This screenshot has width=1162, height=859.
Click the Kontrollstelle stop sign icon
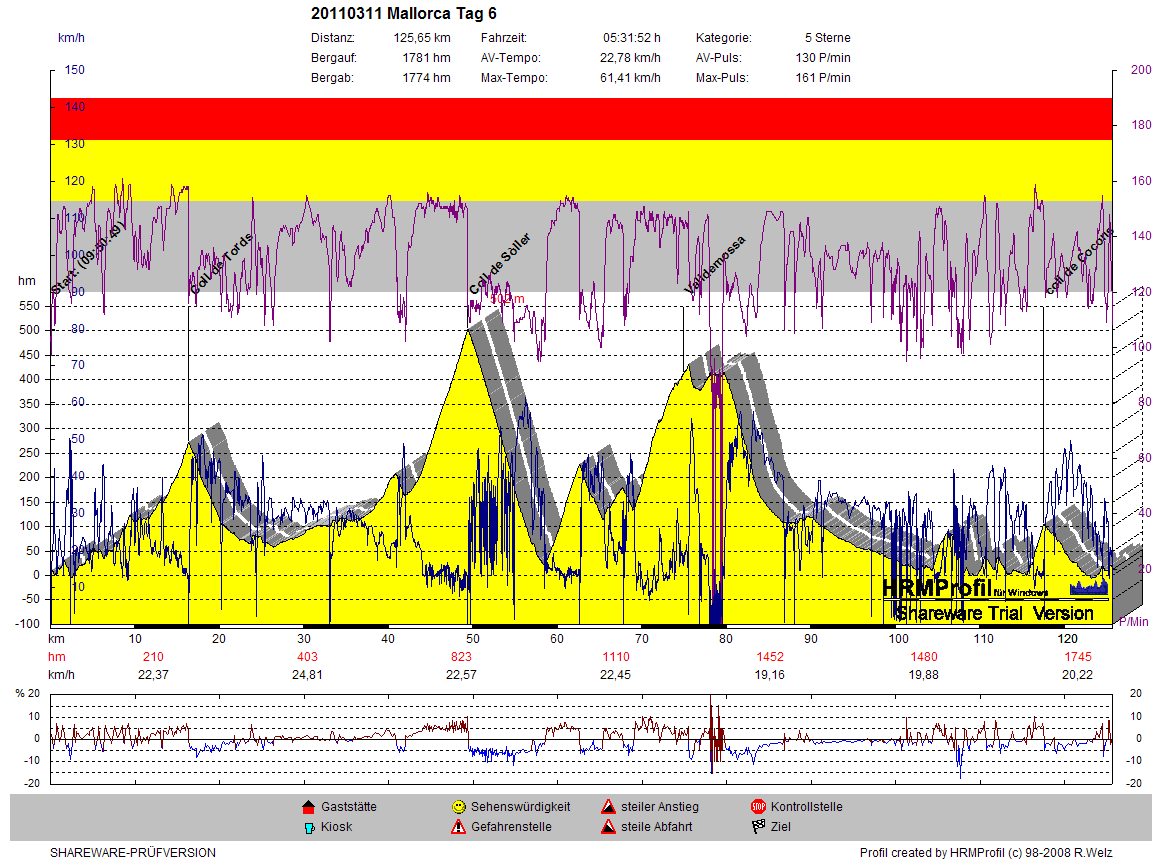click(758, 807)
